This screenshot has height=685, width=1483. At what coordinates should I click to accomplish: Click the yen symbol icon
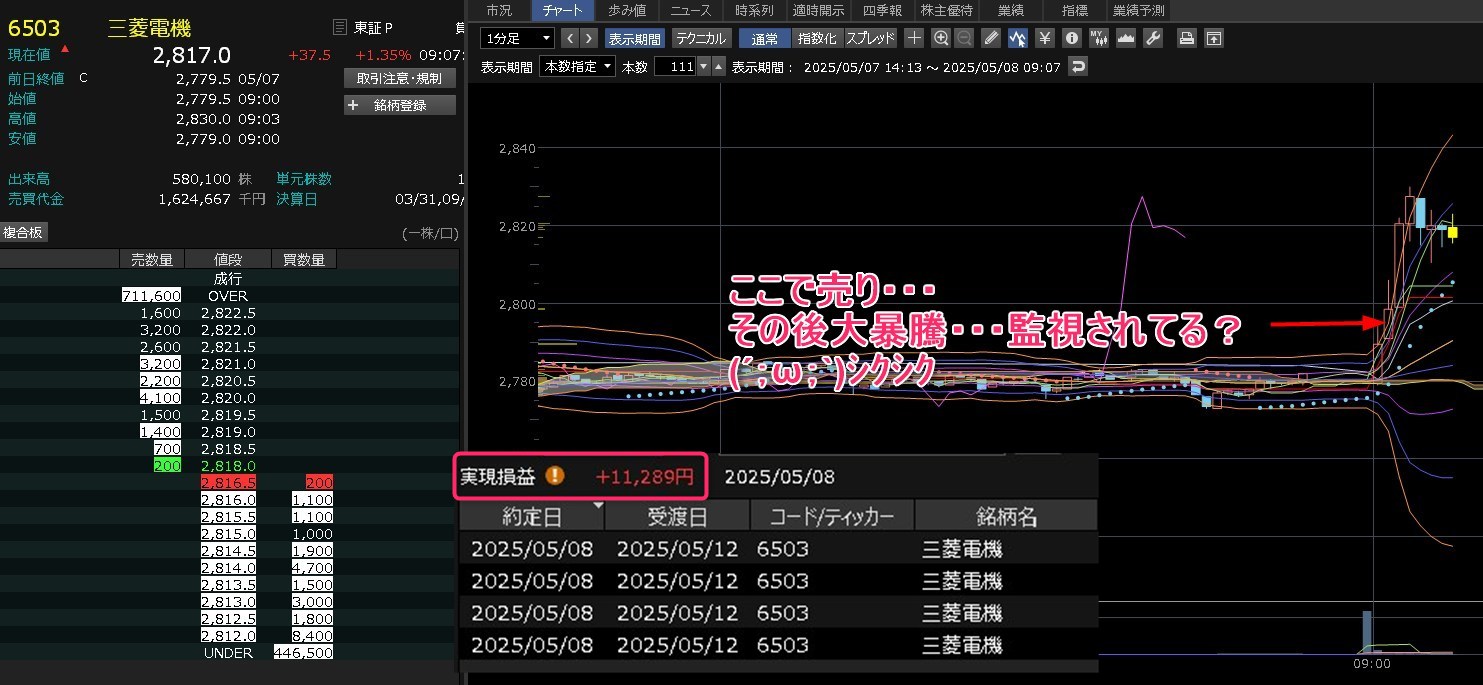1045,38
